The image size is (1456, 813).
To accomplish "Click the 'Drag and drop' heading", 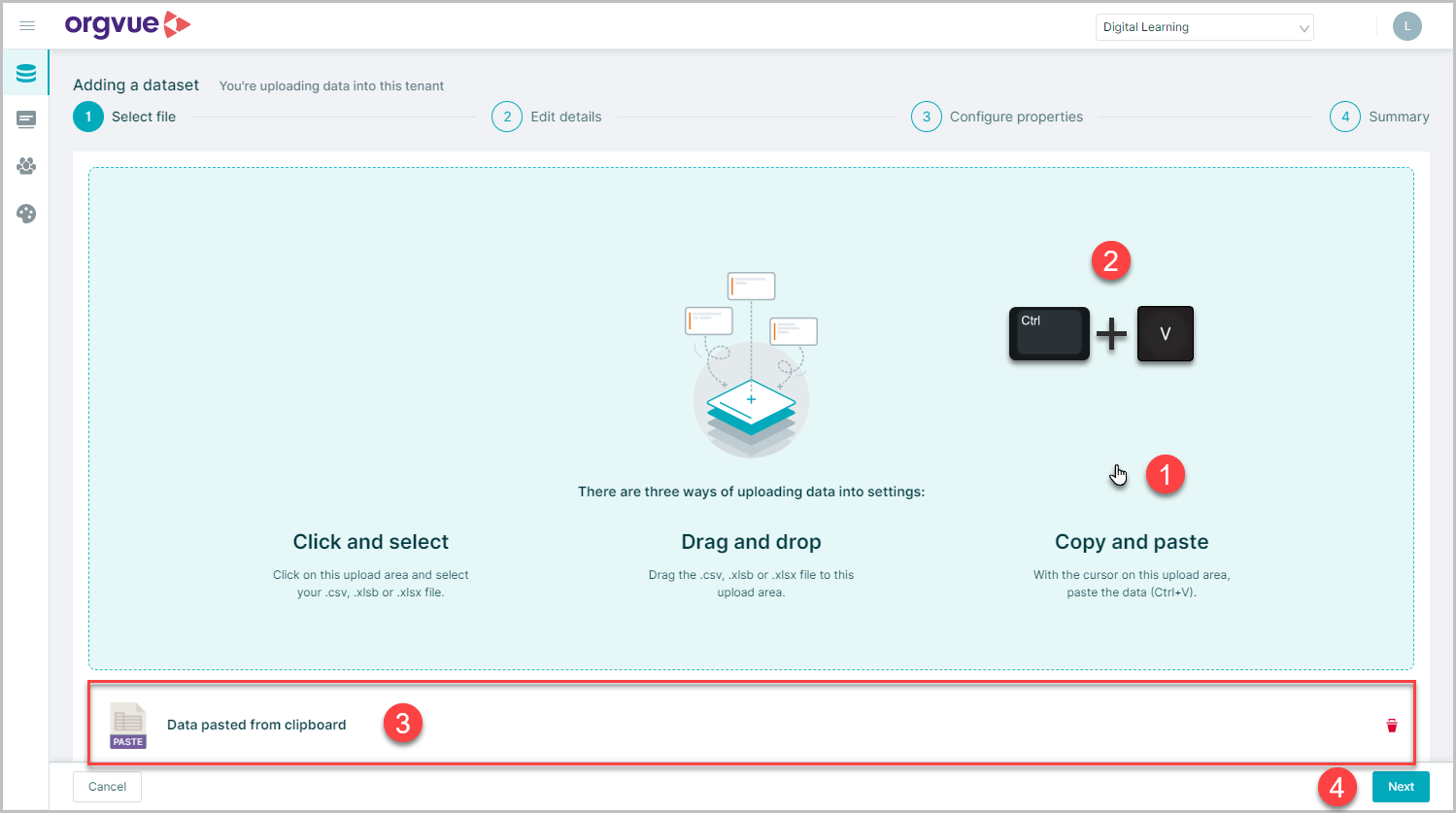I will 751,542.
